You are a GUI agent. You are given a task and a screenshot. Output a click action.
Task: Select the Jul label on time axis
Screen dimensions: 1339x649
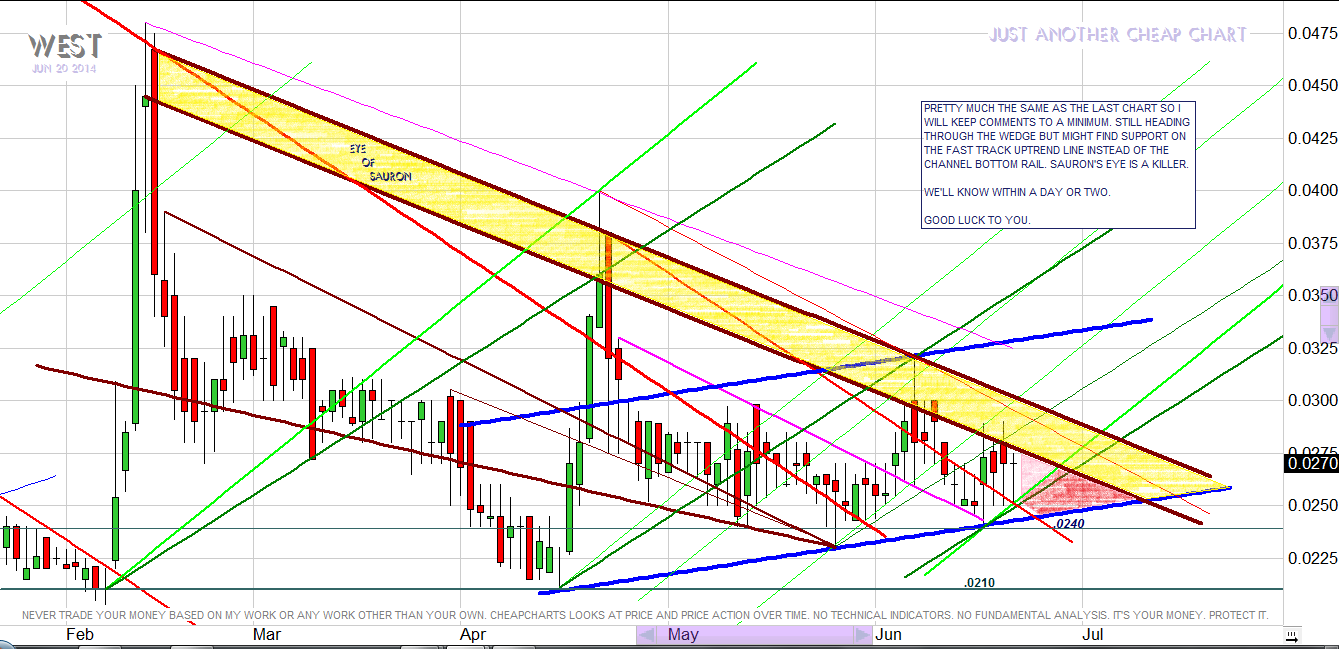(x=1093, y=635)
